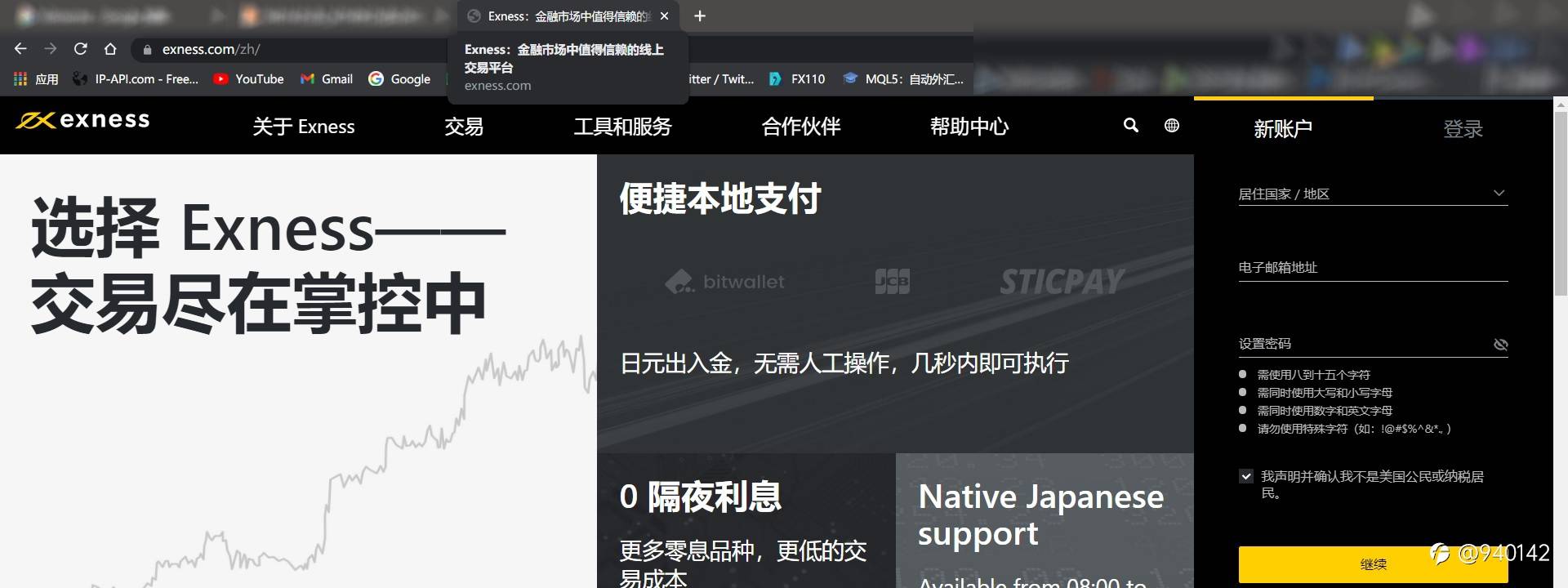Switch to the 新账户 tab
1568x588 pixels.
[x=1283, y=128]
